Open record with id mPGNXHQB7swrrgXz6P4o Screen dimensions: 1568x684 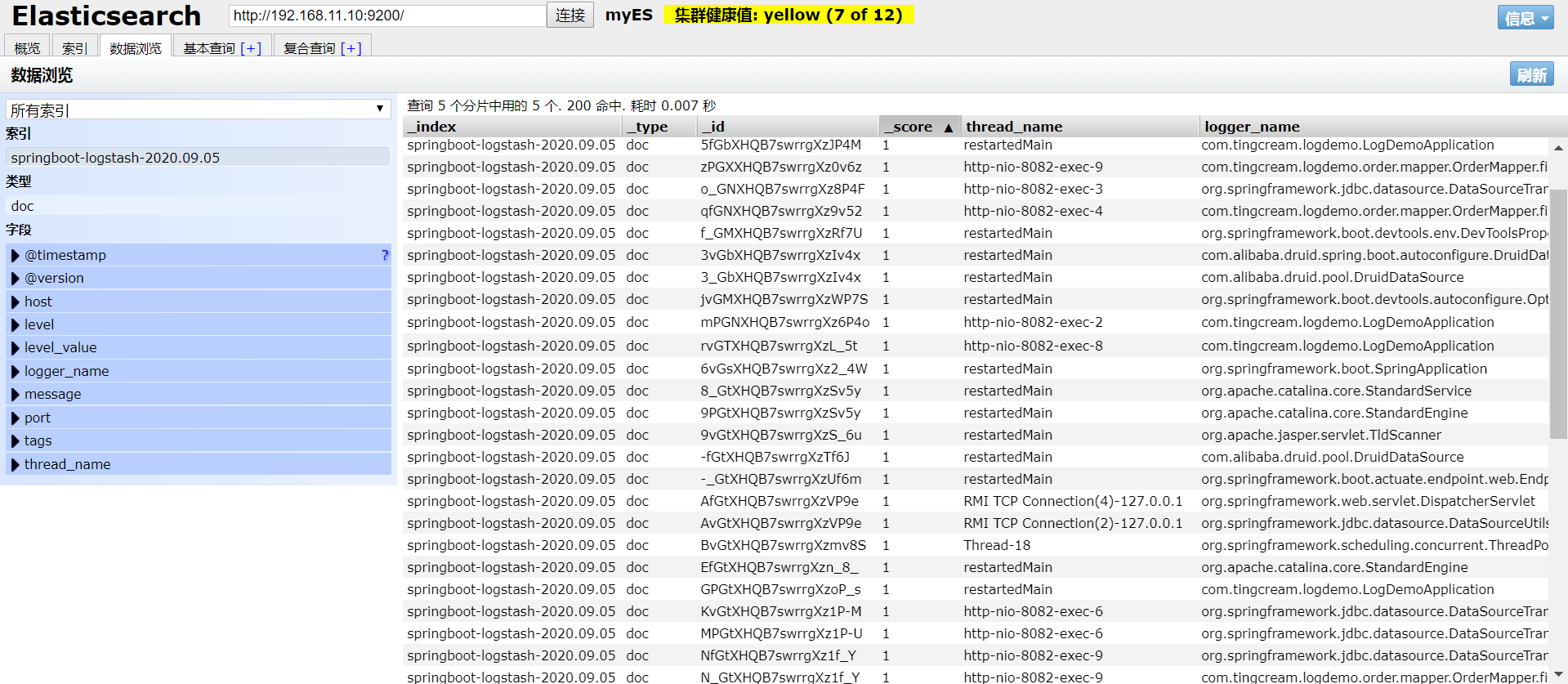(x=784, y=322)
